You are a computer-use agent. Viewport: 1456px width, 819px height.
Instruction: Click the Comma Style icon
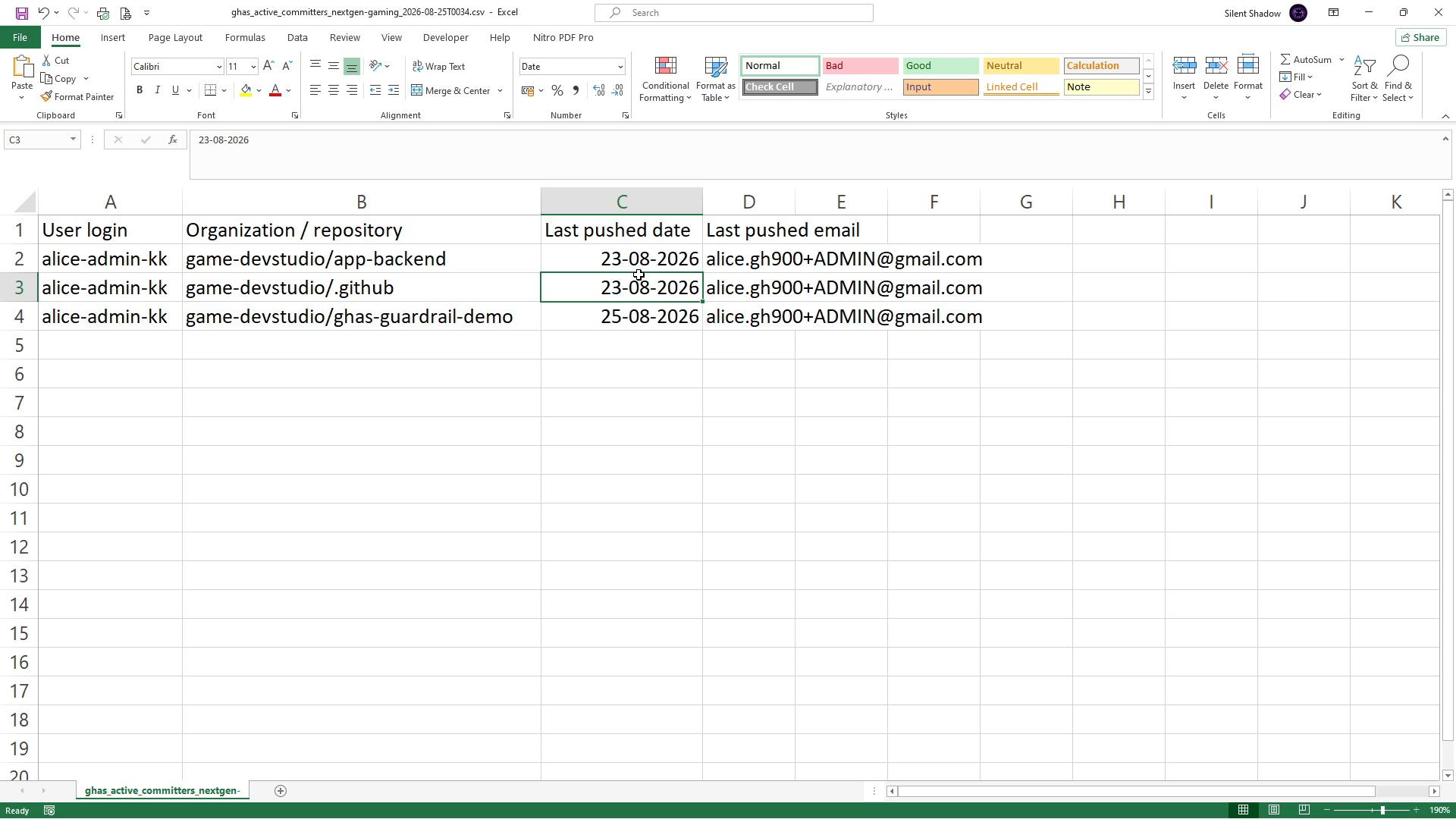576,91
